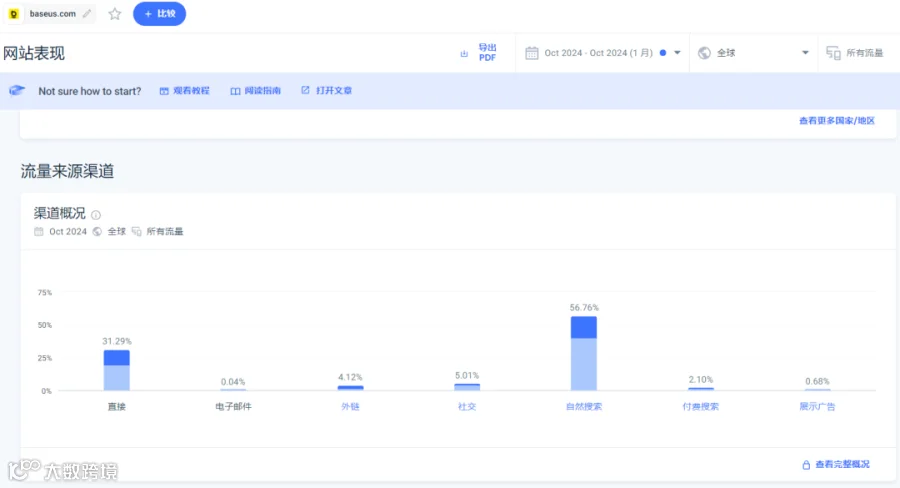900x488 pixels.
Task: Edit the site name with pencil icon
Action: point(87,13)
